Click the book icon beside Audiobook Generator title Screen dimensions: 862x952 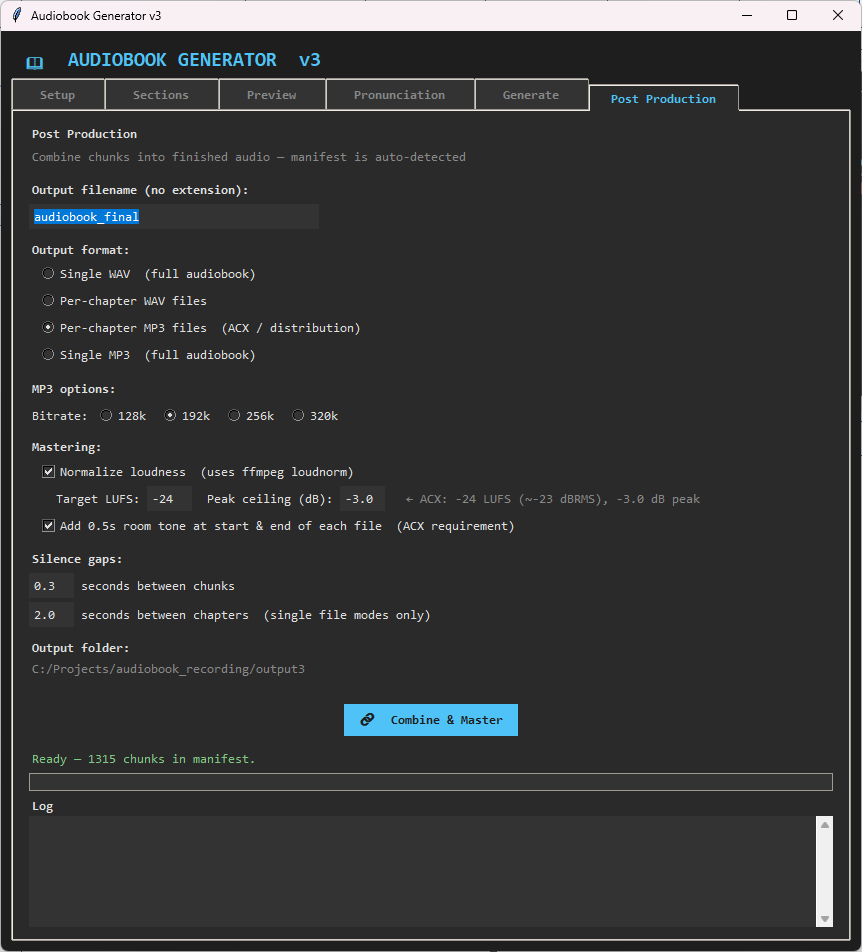pos(35,62)
